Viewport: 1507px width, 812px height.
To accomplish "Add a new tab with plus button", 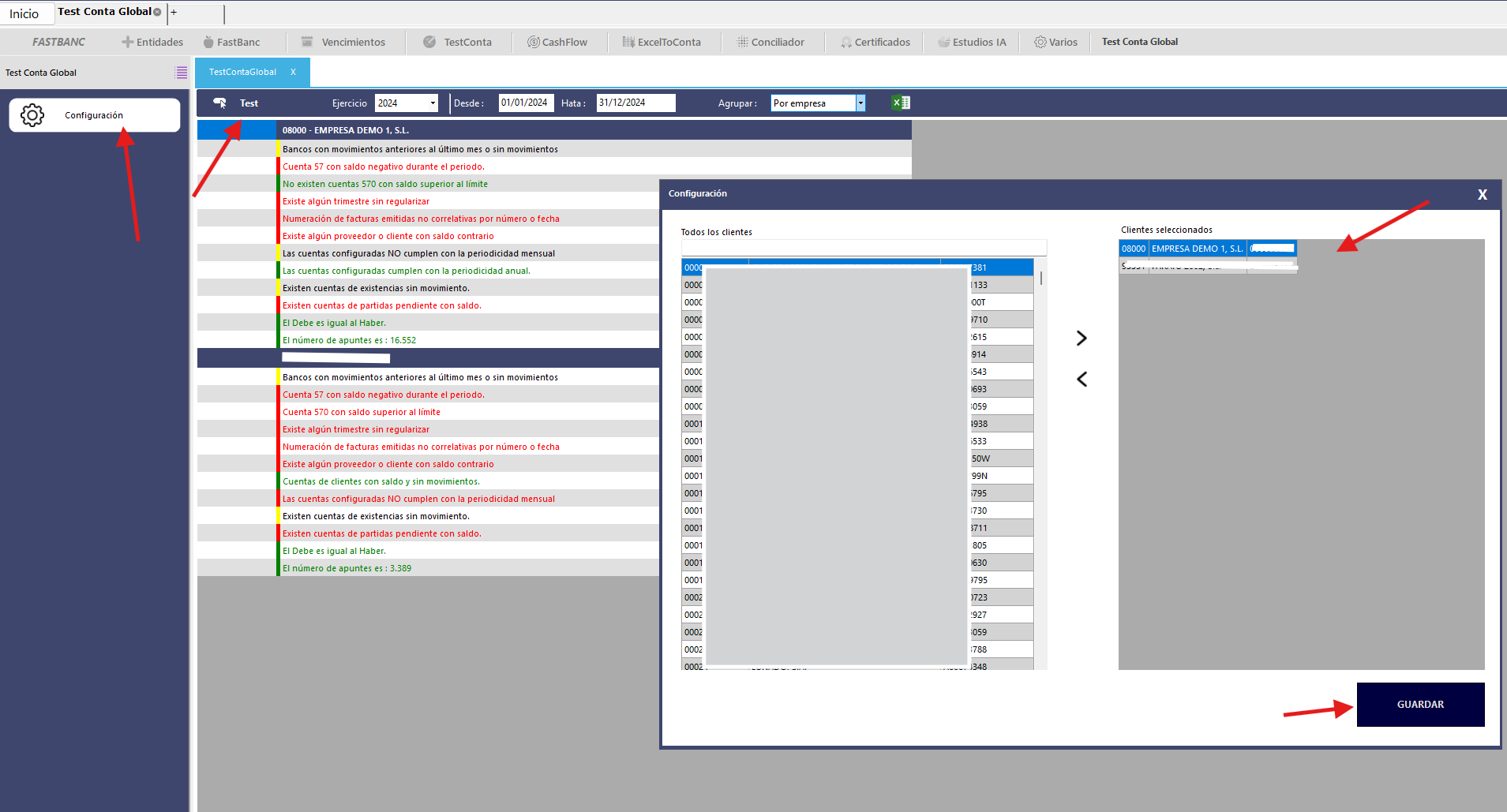I will (x=174, y=12).
